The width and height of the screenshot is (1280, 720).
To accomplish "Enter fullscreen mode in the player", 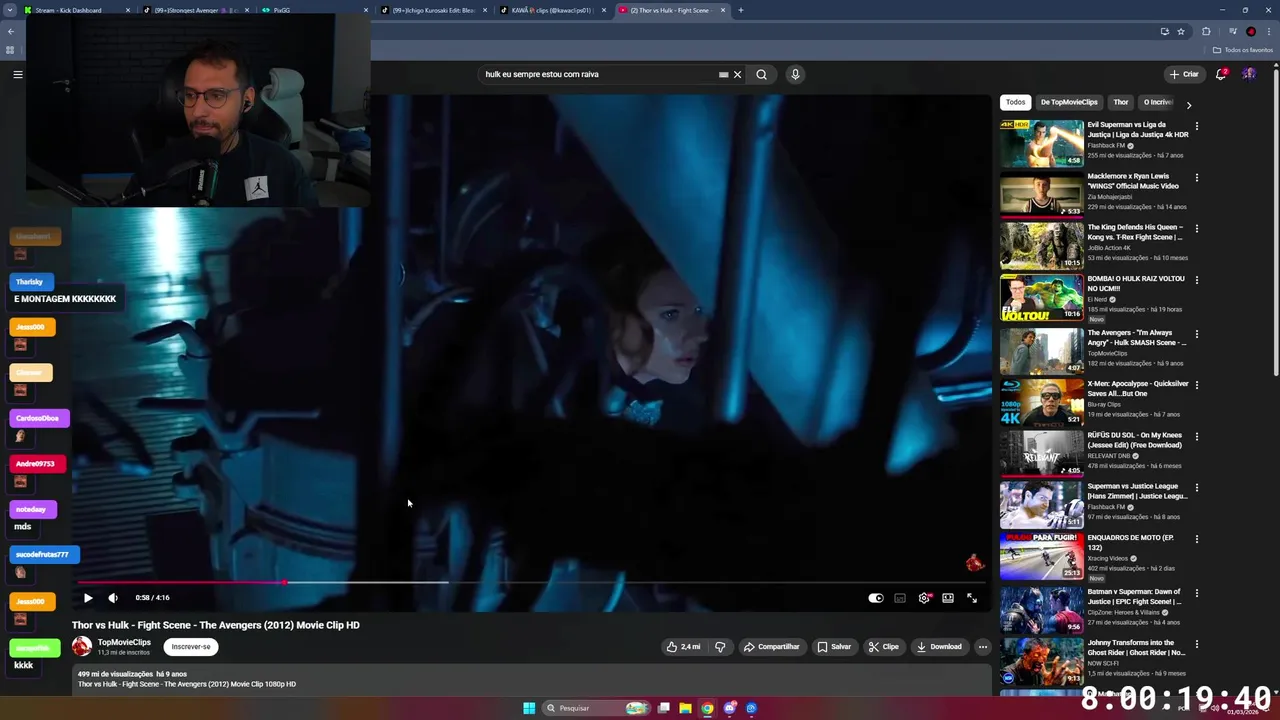I will [972, 598].
